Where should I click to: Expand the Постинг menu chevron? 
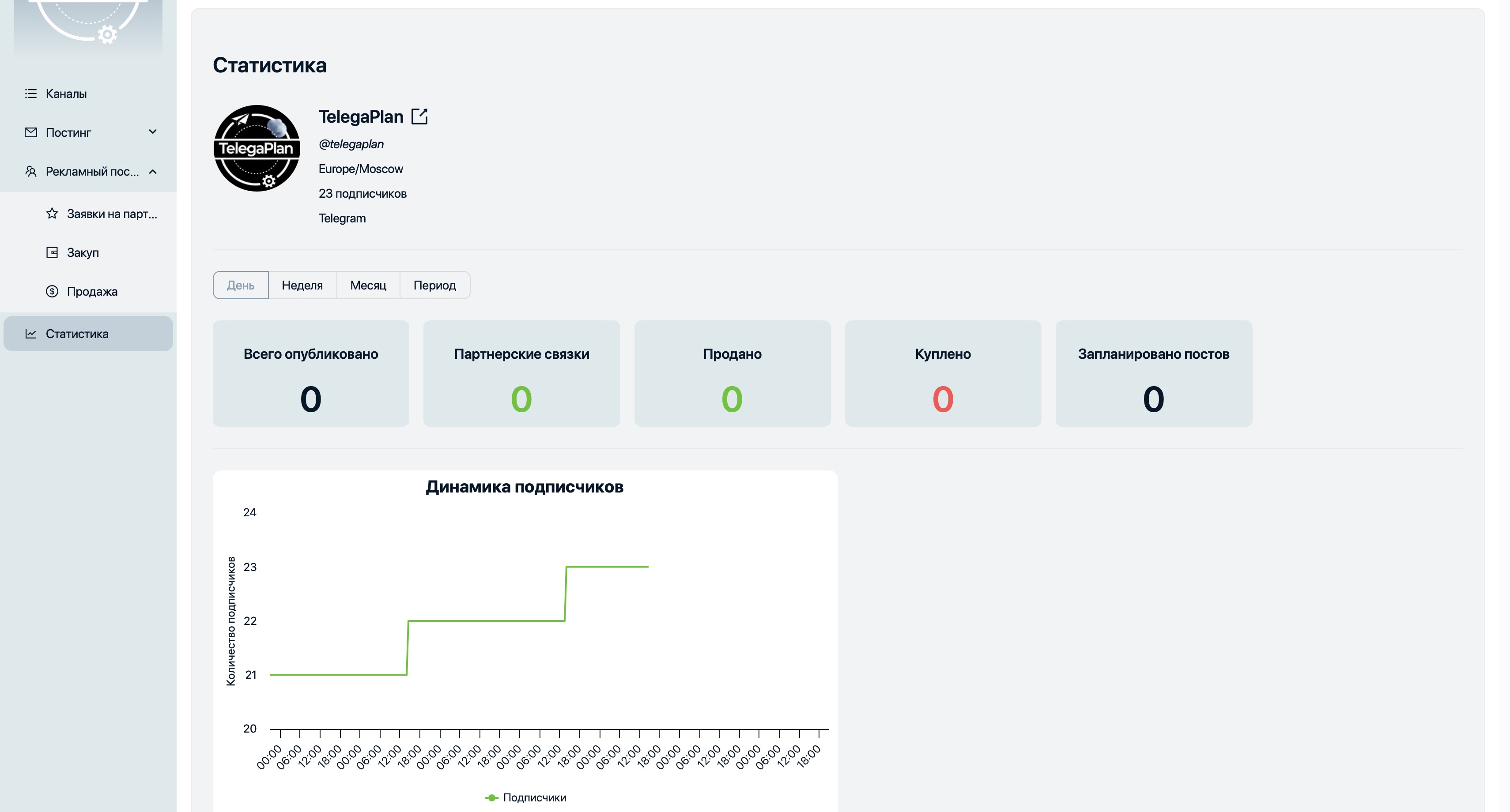pos(153,132)
